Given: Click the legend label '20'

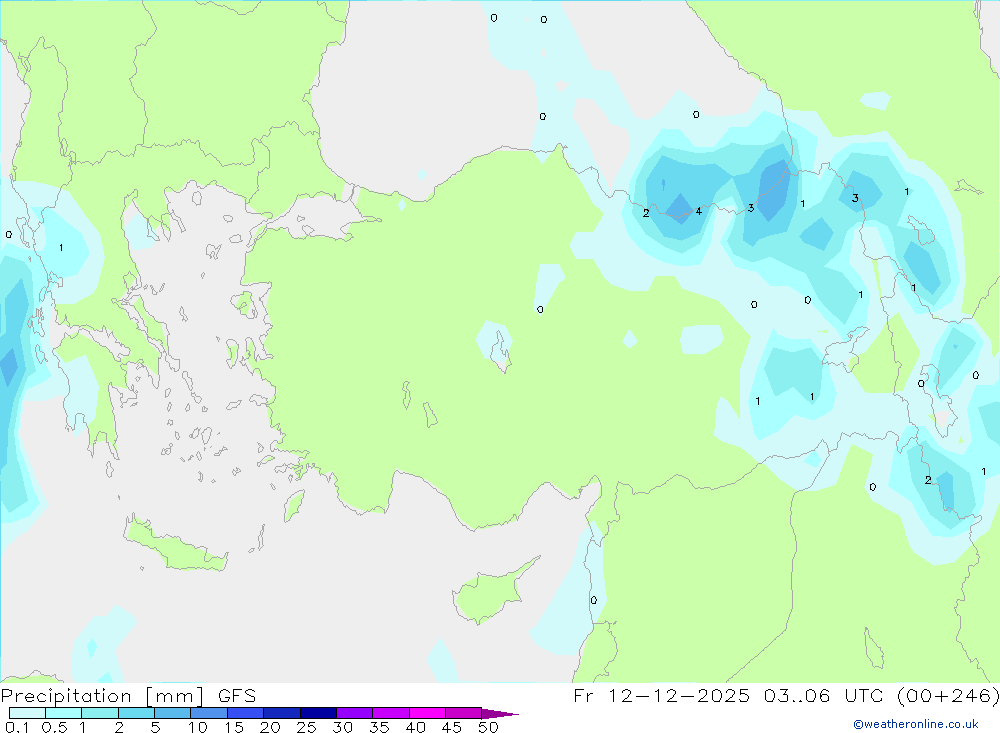Looking at the screenshot, I should click(270, 727).
